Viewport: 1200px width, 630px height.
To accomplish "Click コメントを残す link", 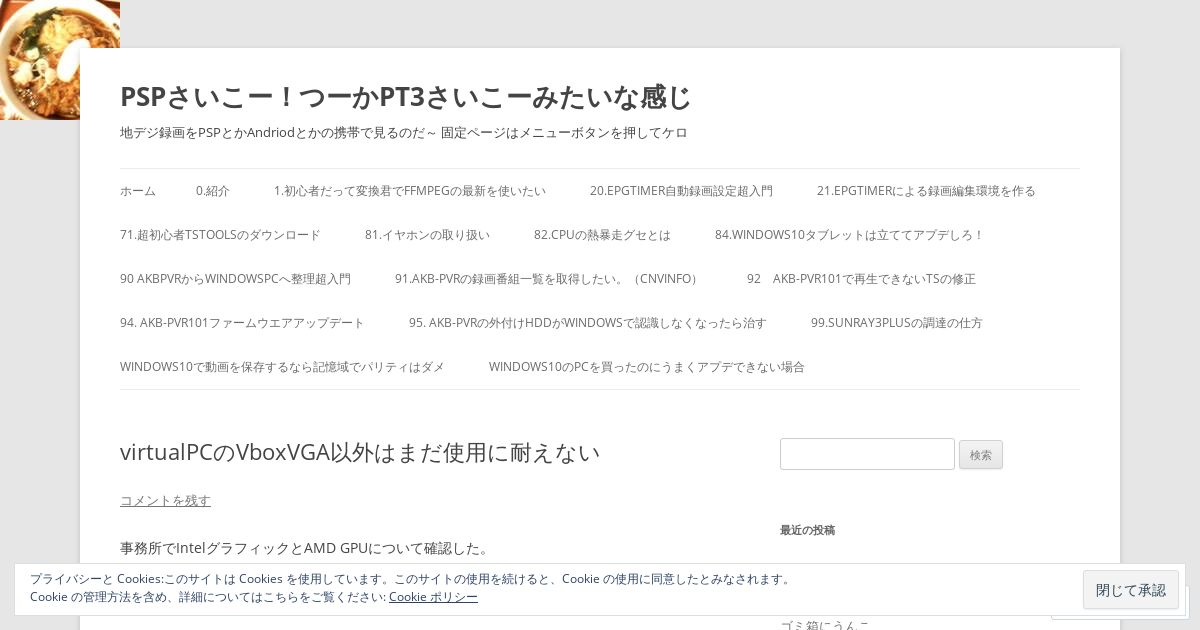I will pos(165,500).
